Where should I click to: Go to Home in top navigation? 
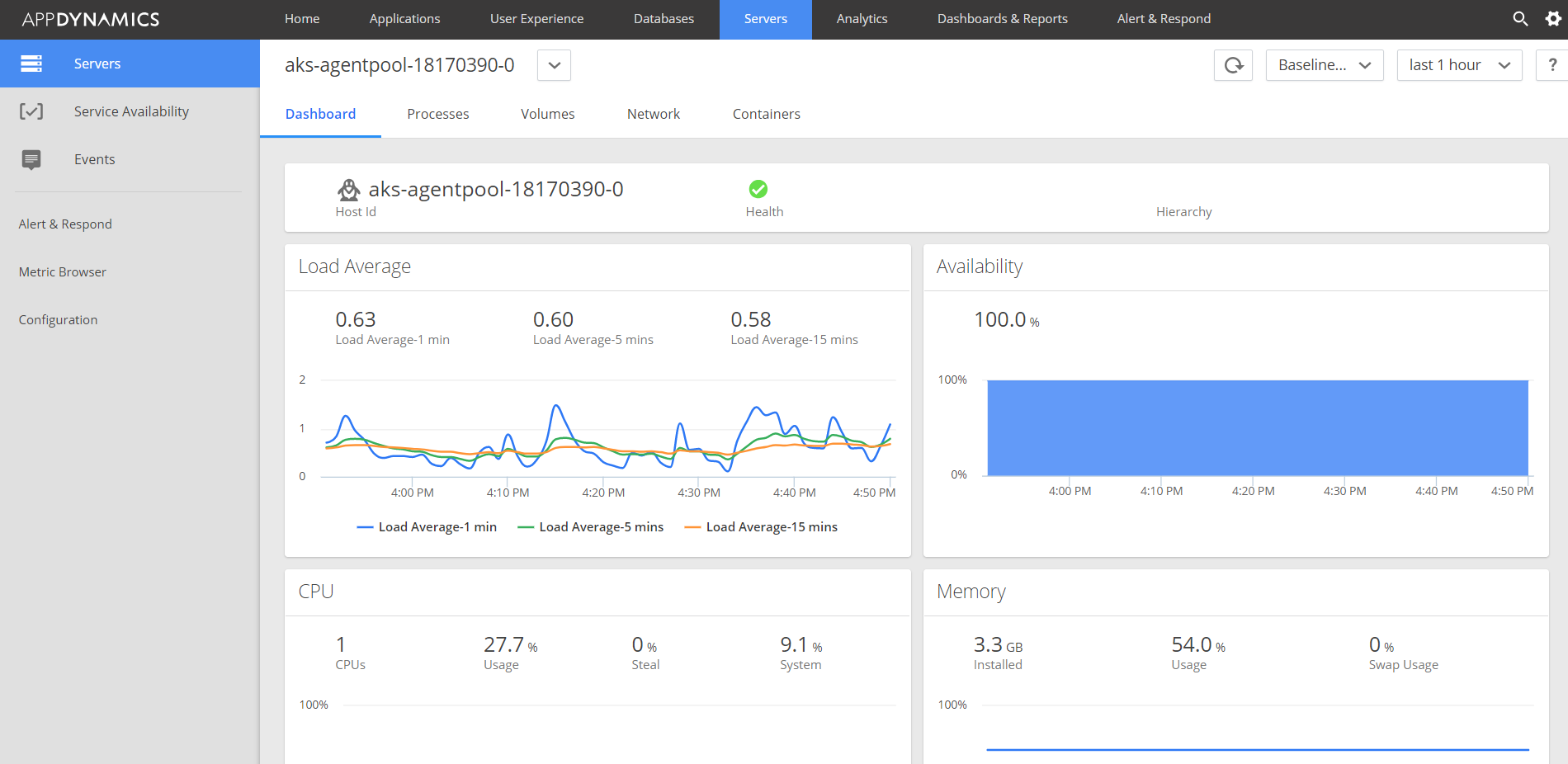click(302, 19)
